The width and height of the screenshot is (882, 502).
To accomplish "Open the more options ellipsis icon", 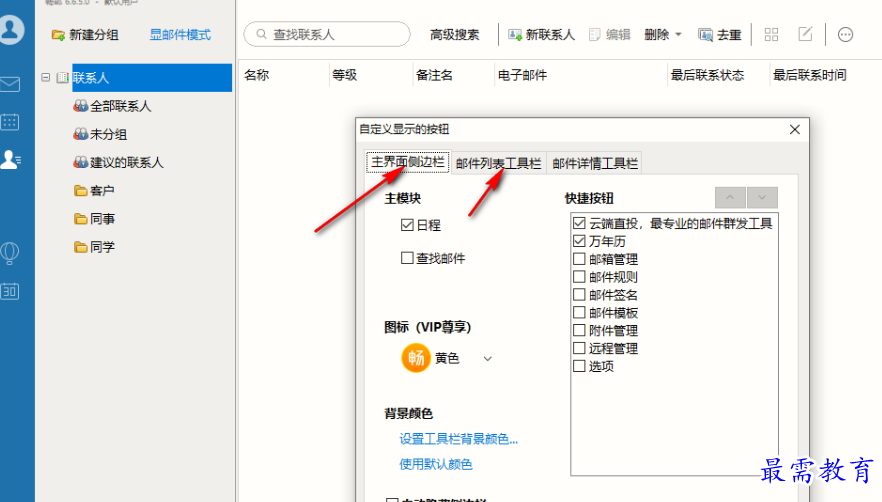I will point(845,35).
